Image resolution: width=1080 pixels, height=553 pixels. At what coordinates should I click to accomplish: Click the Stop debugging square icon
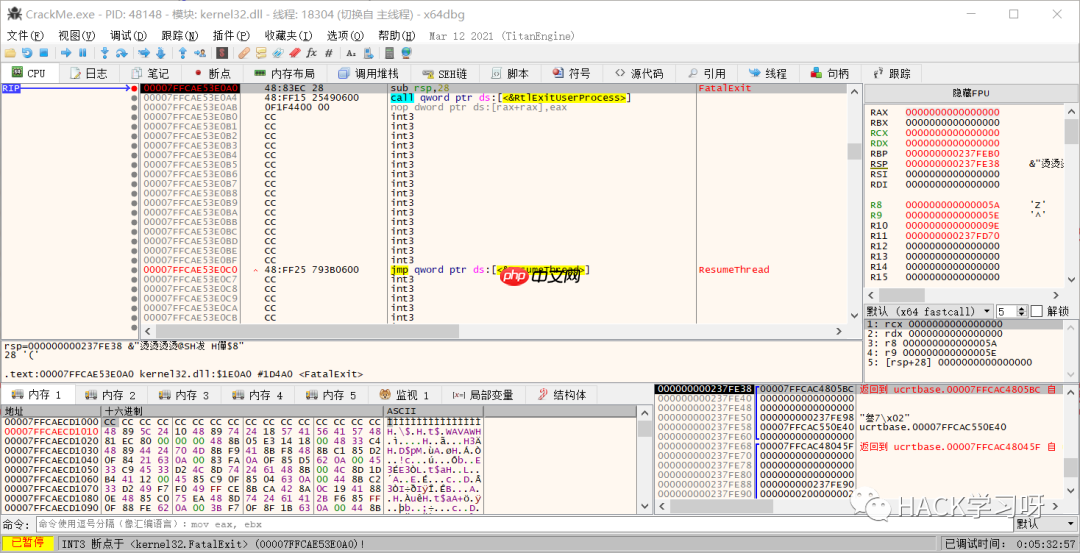[44, 52]
